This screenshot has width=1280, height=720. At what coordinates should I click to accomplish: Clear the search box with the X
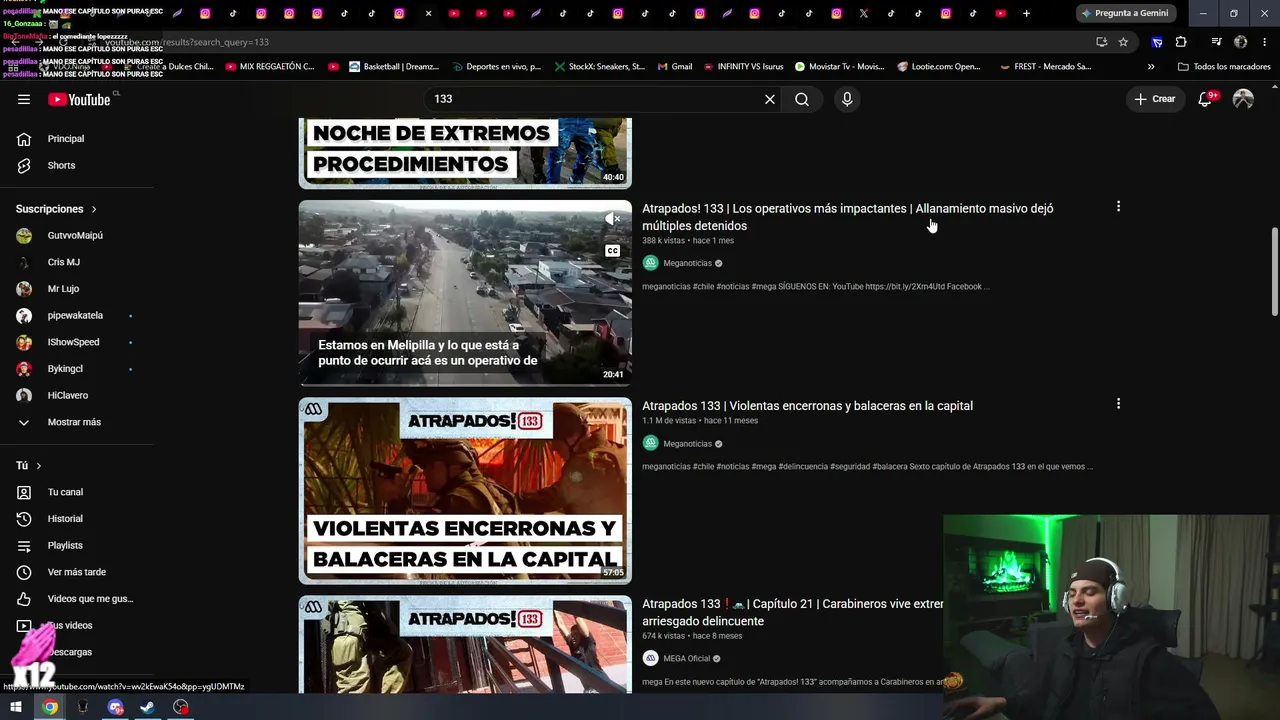770,99
